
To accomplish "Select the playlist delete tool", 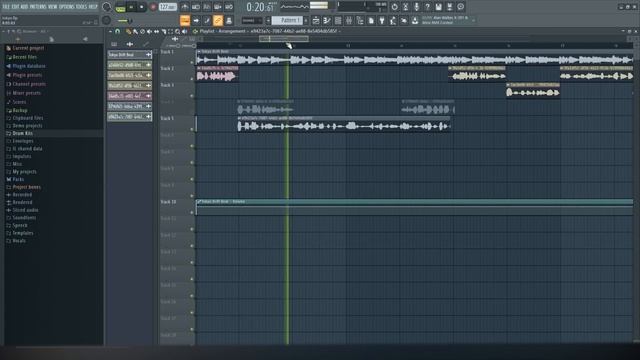I will pos(142,31).
